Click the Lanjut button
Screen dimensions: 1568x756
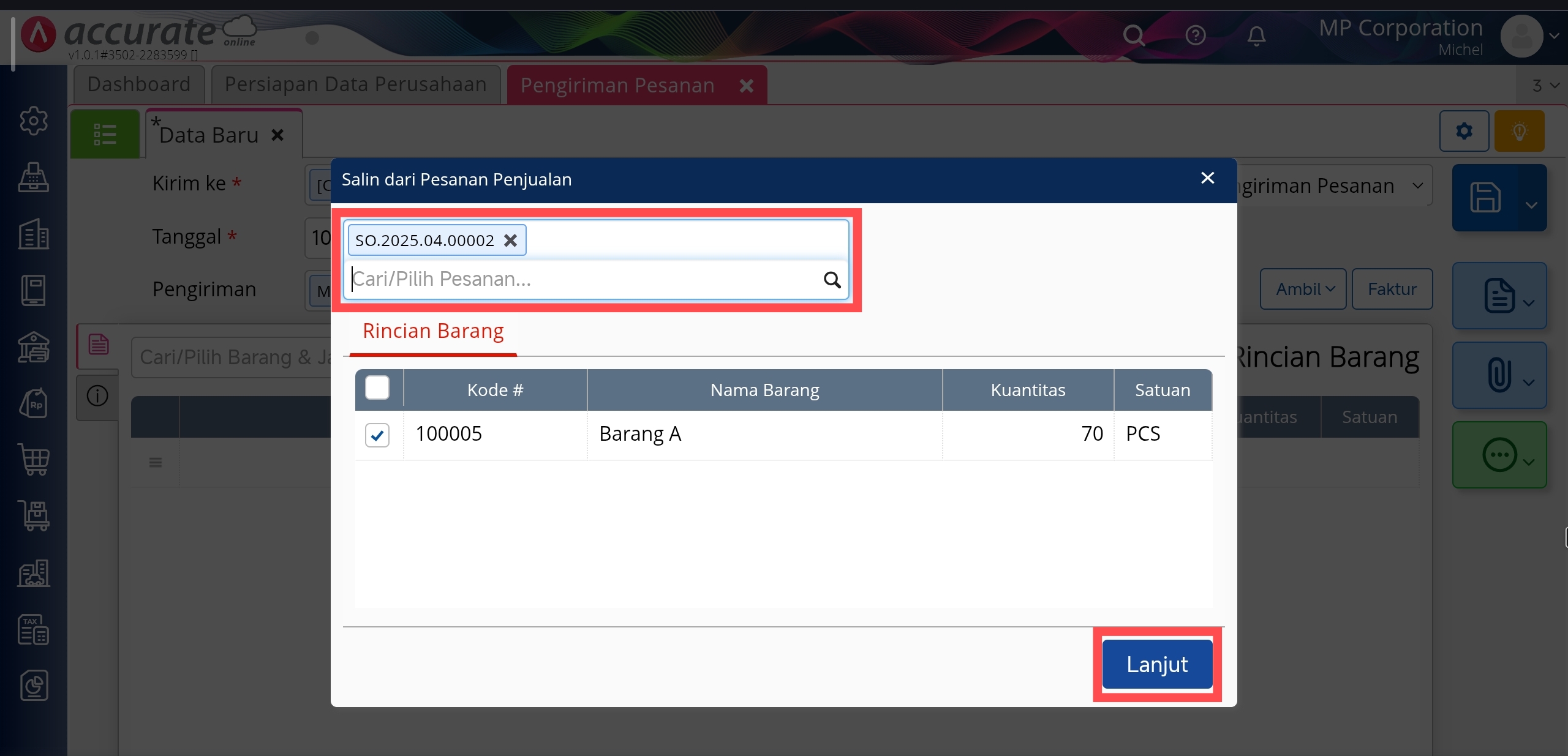[1156, 664]
